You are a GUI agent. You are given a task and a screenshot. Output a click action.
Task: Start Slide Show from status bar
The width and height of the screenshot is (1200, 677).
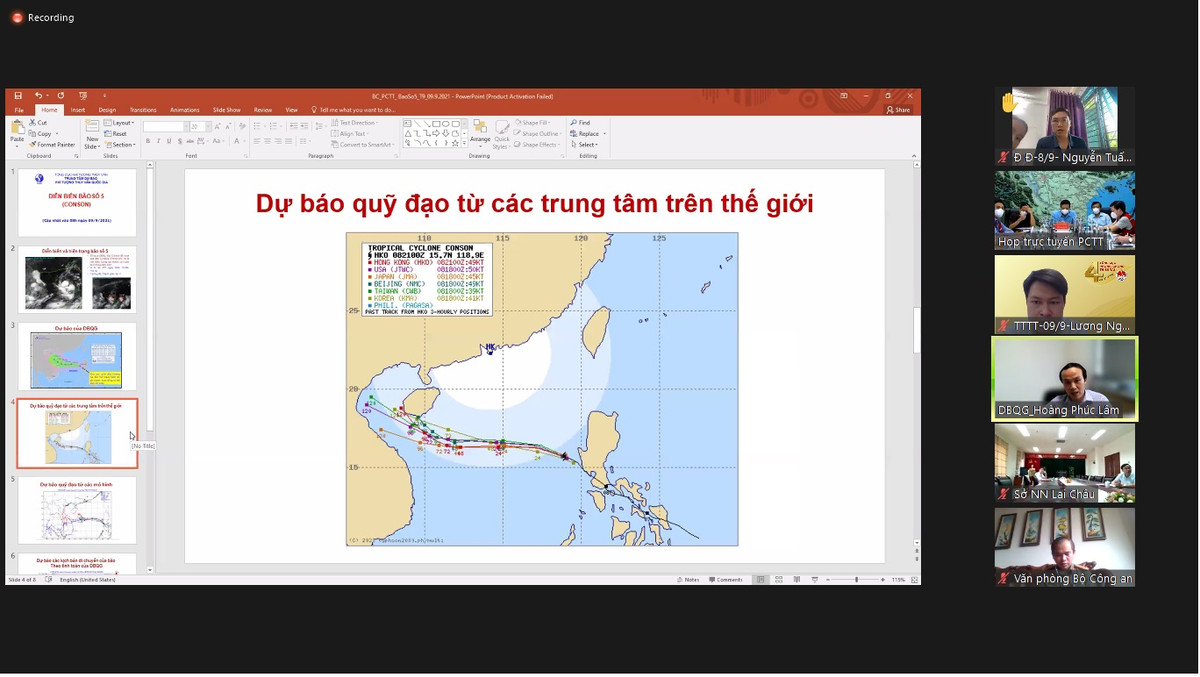coord(815,580)
